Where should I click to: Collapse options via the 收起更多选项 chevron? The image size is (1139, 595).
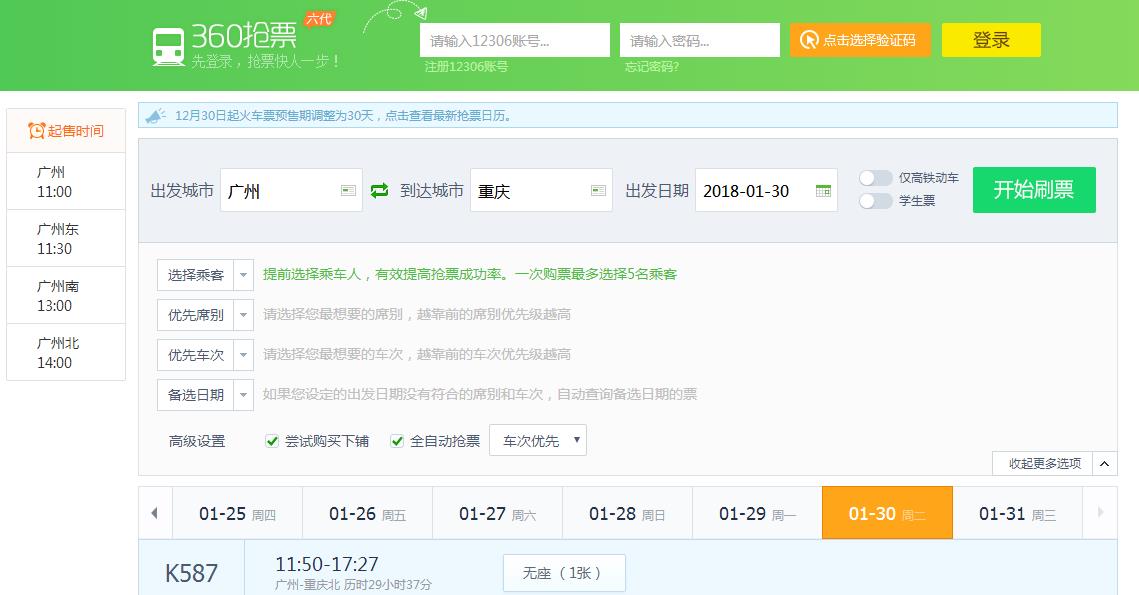[x=1104, y=464]
